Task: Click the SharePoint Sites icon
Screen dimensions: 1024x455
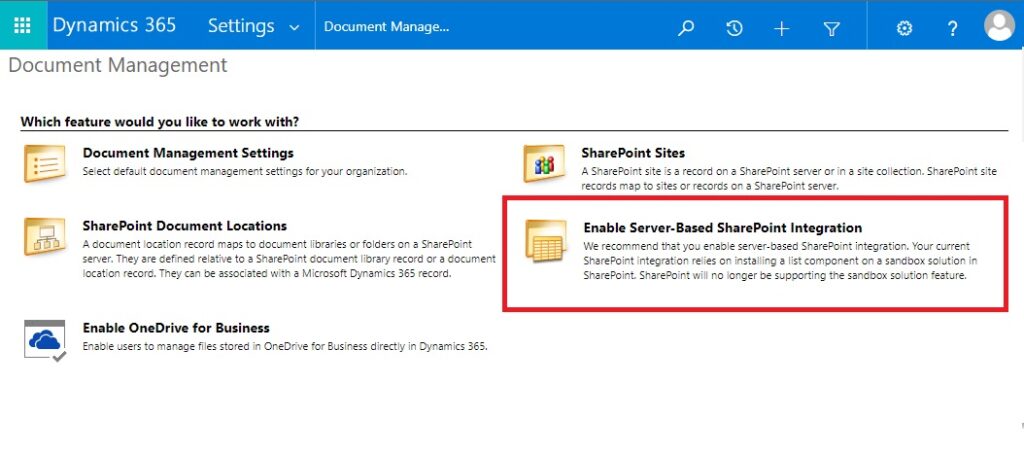Action: pyautogui.click(x=544, y=163)
